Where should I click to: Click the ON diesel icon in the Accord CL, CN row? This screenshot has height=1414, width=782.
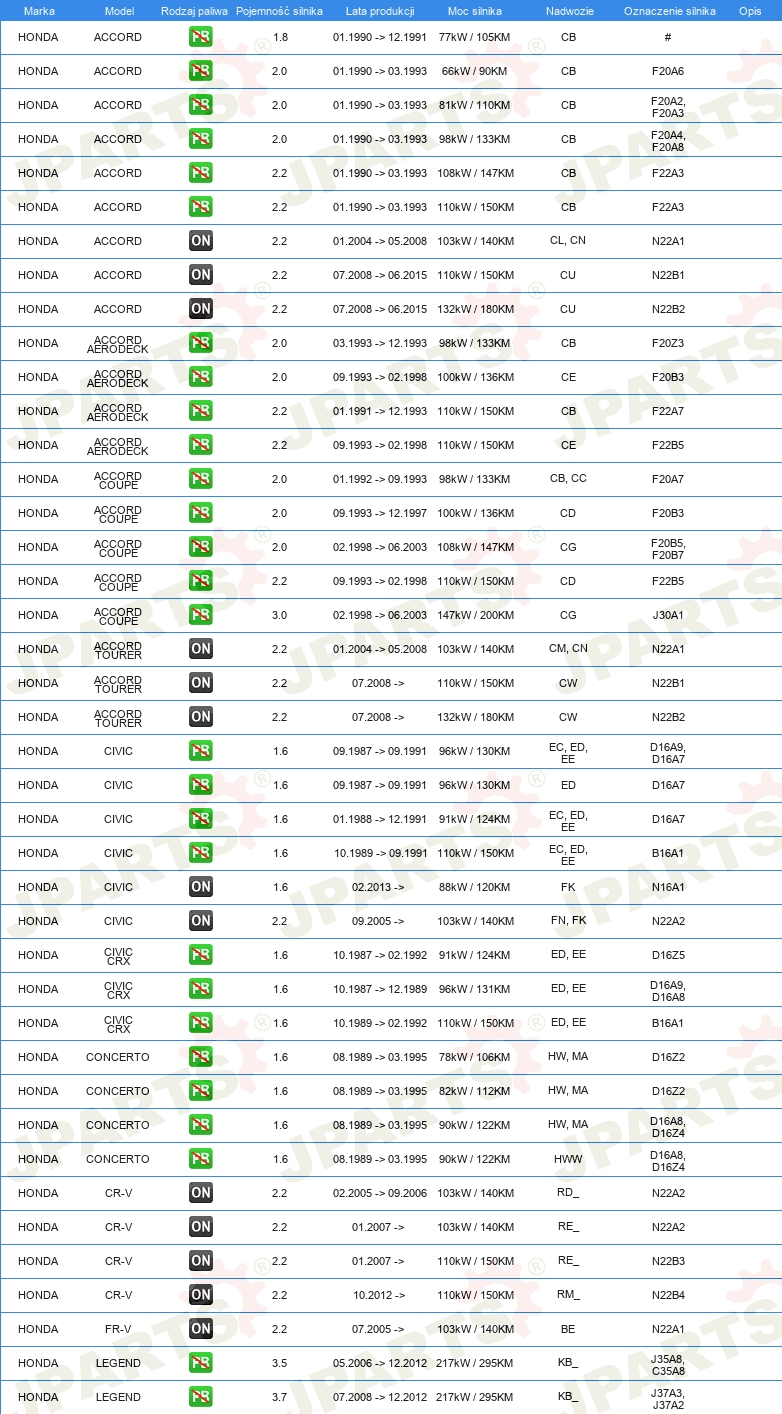(x=201, y=241)
